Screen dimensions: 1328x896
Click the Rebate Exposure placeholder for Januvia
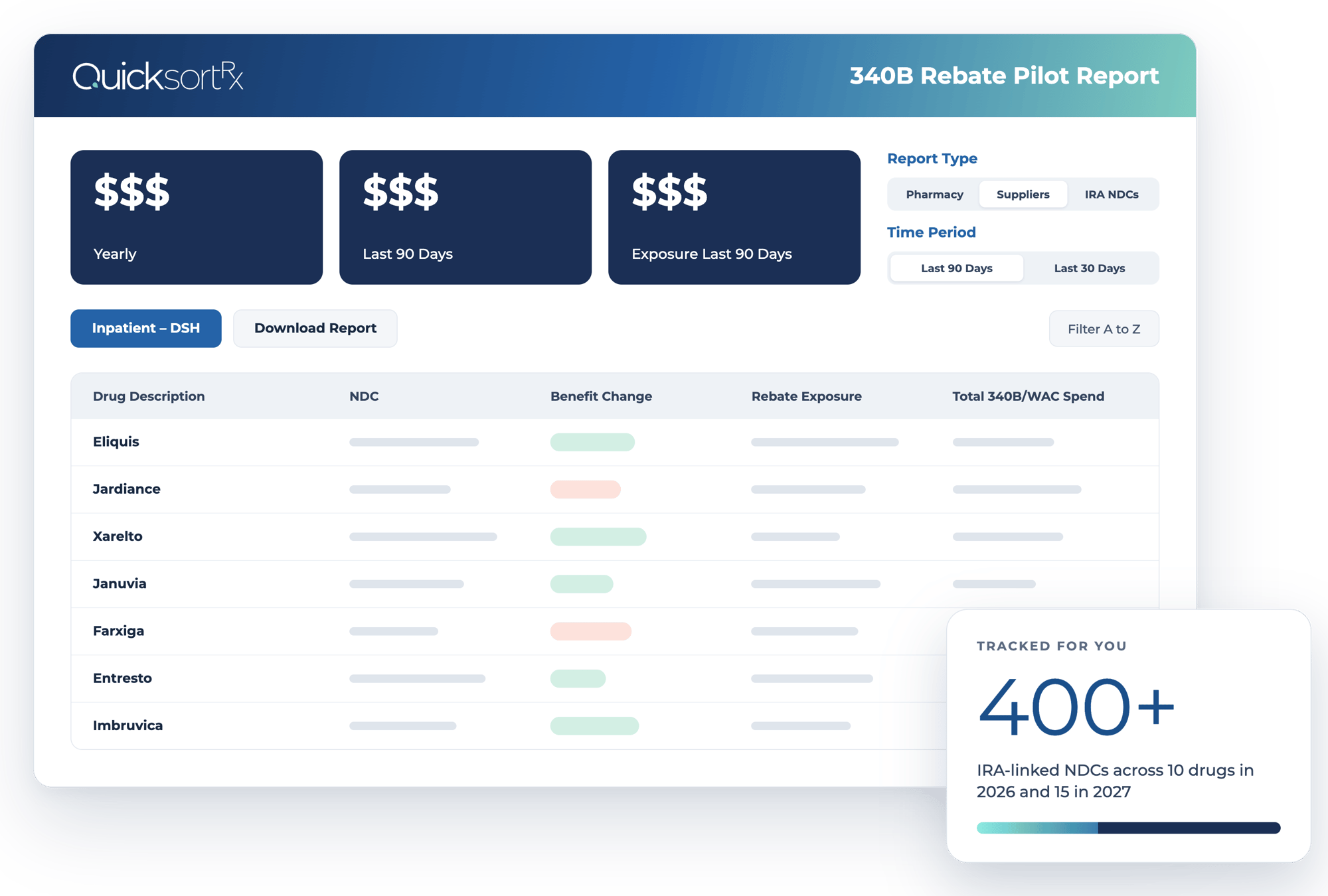(x=815, y=584)
